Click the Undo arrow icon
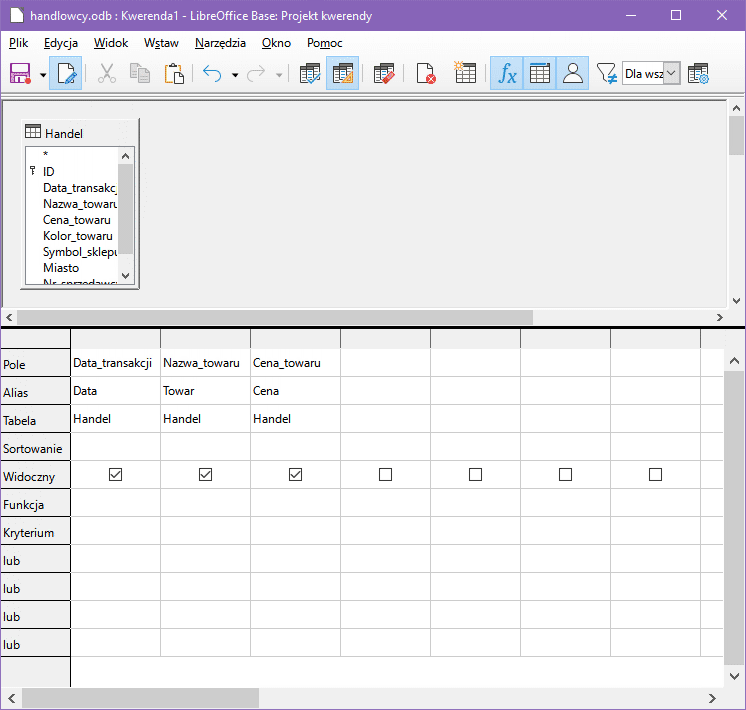The width and height of the screenshot is (746, 710). 212,74
